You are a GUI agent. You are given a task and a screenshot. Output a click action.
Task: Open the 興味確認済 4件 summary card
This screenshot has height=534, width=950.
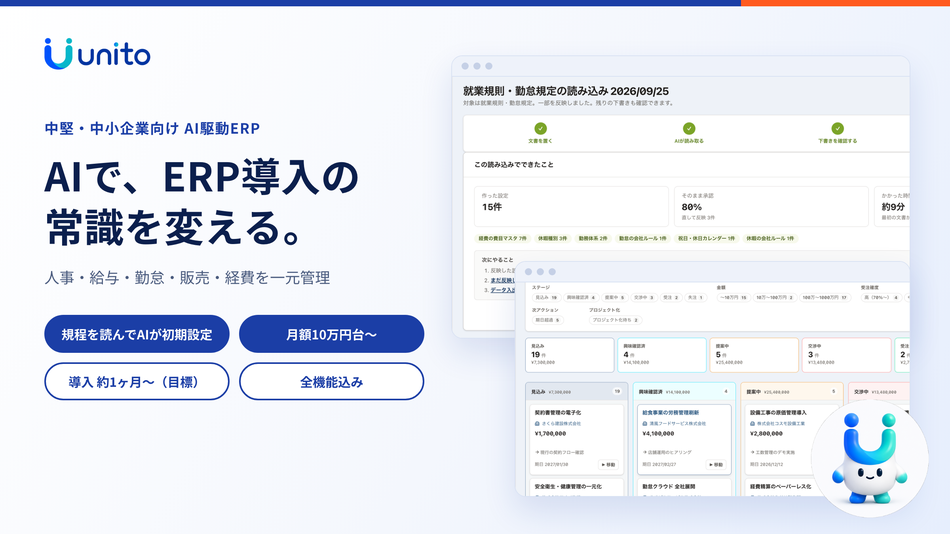pyautogui.click(x=662, y=355)
